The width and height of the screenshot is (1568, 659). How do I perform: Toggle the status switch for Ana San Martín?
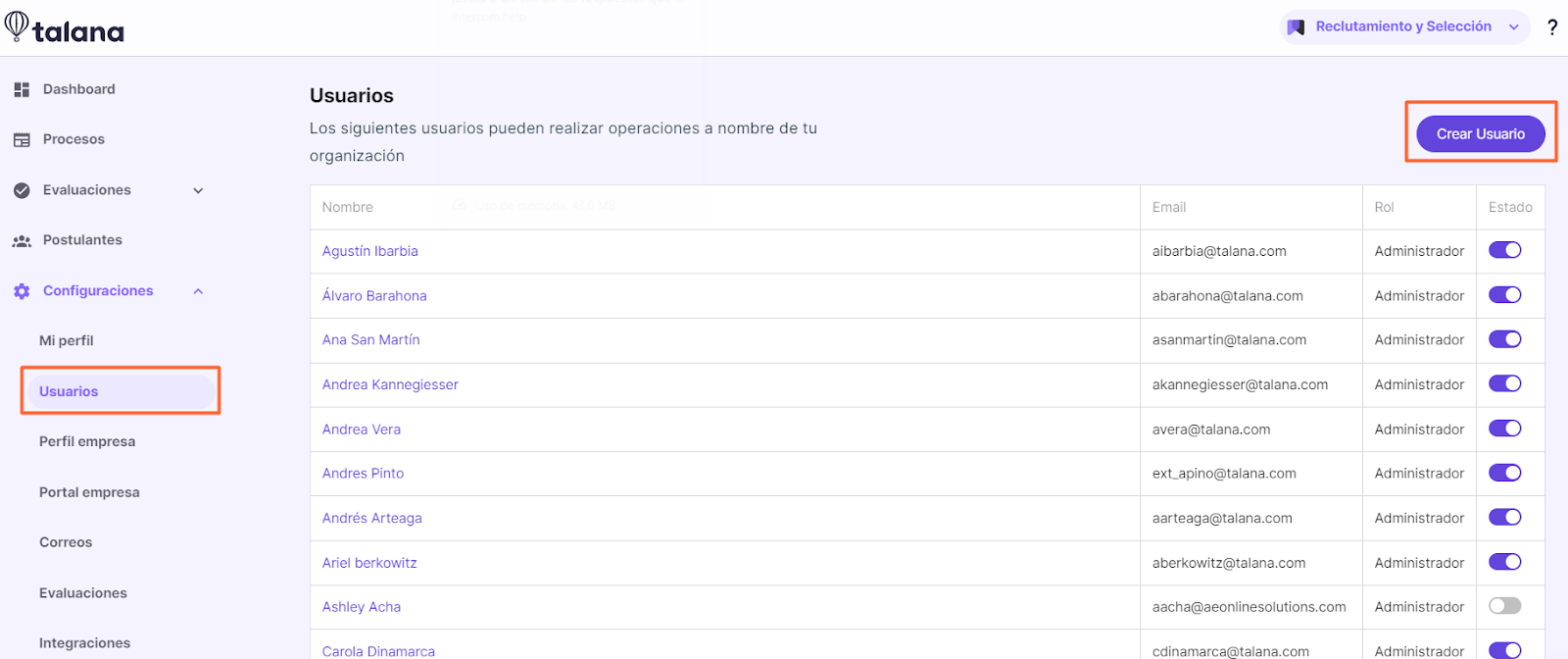1504,339
